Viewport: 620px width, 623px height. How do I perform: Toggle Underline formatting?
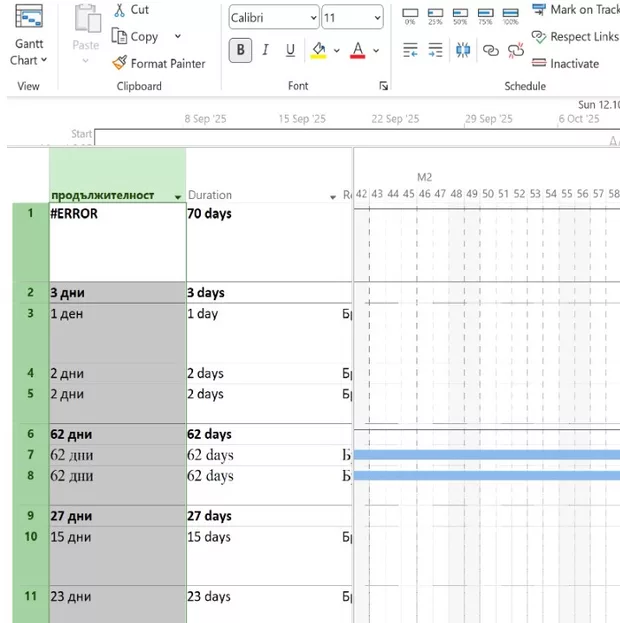pyautogui.click(x=290, y=50)
